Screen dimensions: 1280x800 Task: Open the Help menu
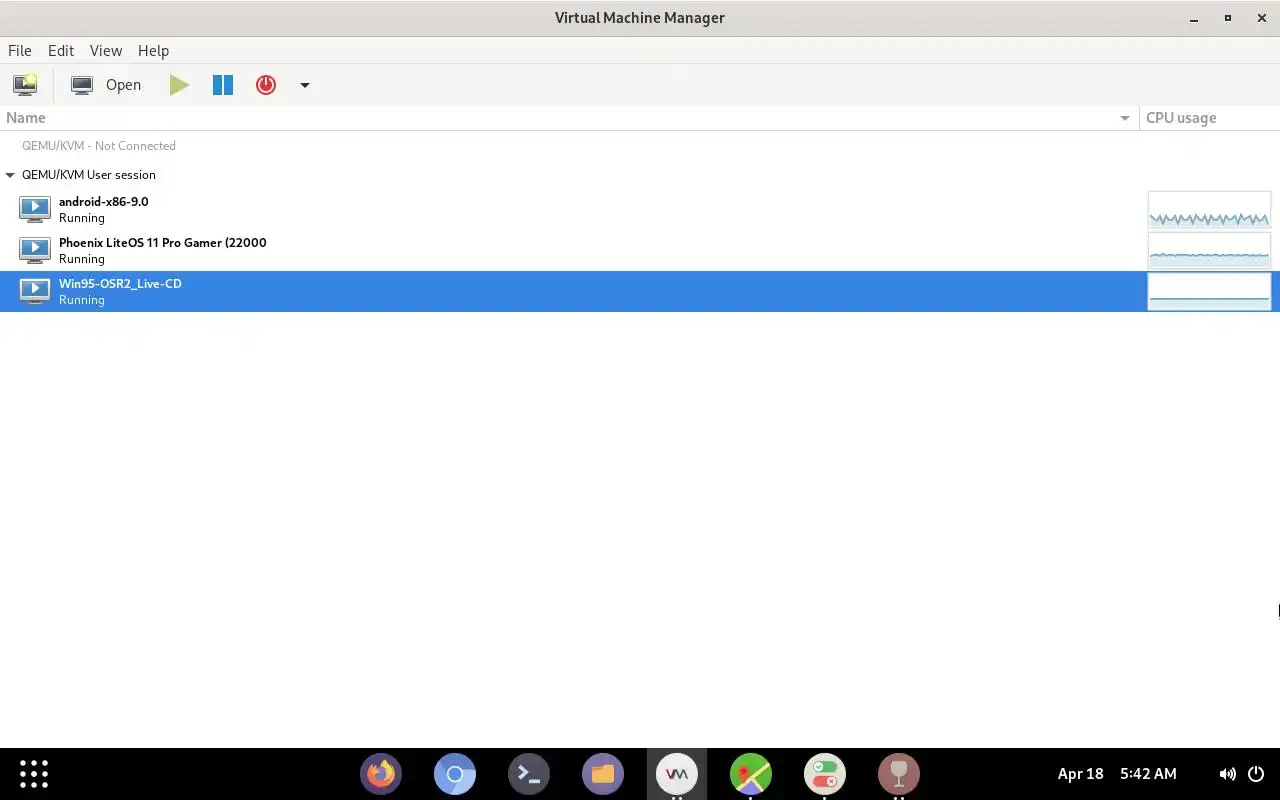coord(153,50)
